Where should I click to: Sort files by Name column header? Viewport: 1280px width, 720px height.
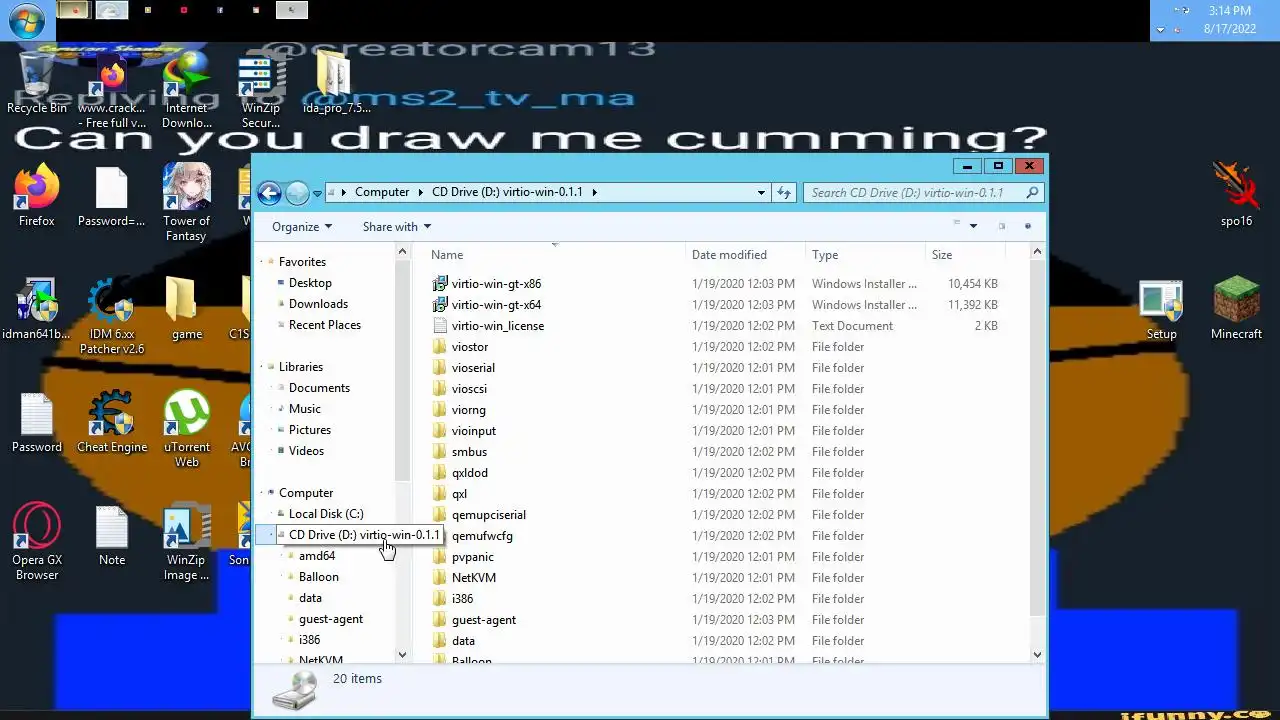555,255
